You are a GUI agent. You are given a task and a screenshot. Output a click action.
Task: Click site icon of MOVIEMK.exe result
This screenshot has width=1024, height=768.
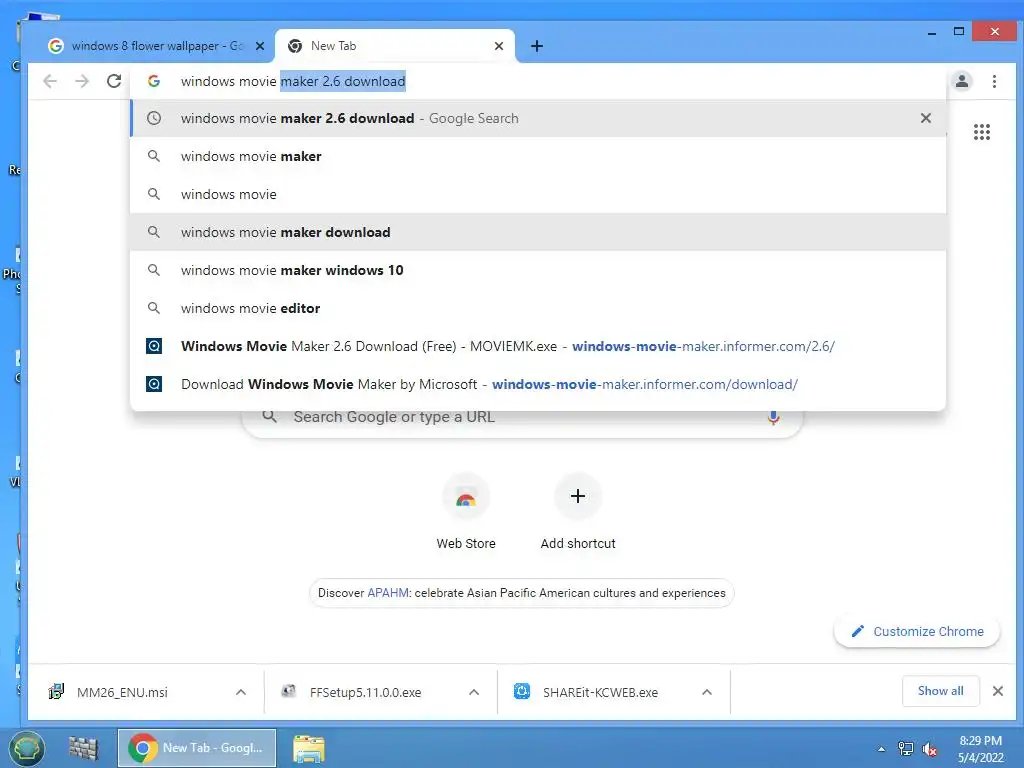pos(153,346)
